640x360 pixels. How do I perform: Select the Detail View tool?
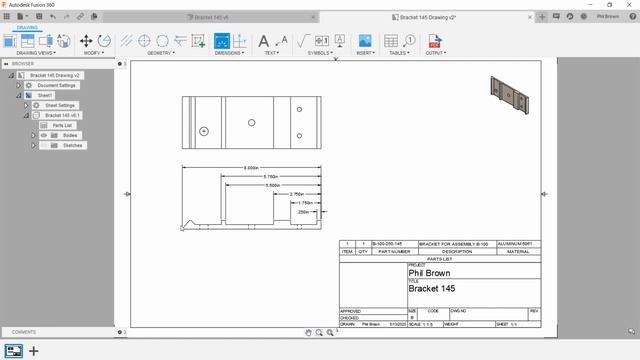coord(64,41)
